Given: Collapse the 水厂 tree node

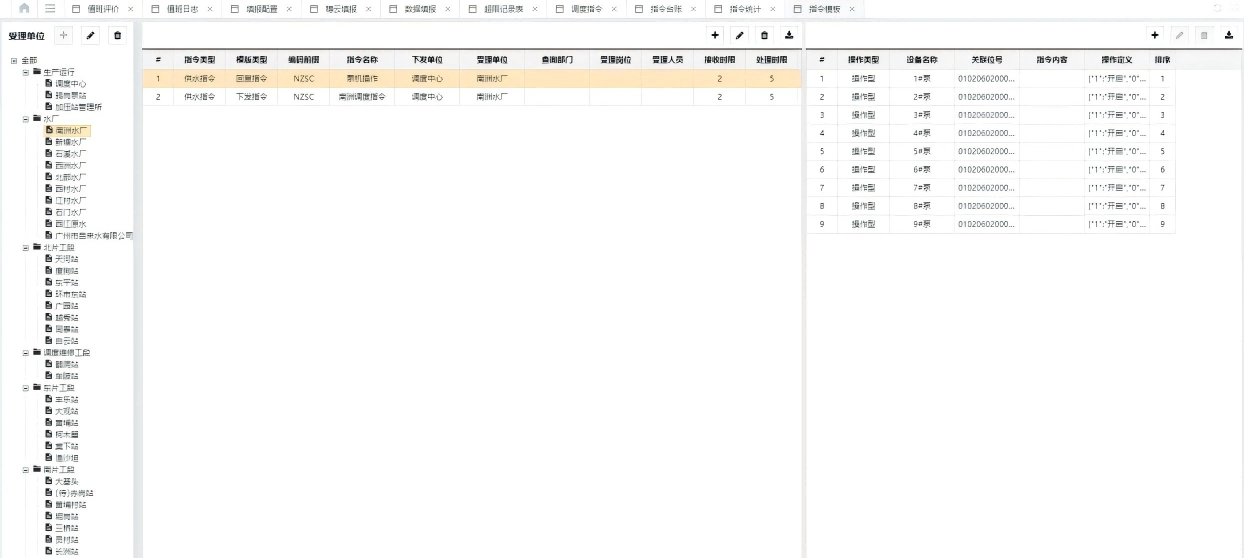Looking at the screenshot, I should (x=26, y=119).
